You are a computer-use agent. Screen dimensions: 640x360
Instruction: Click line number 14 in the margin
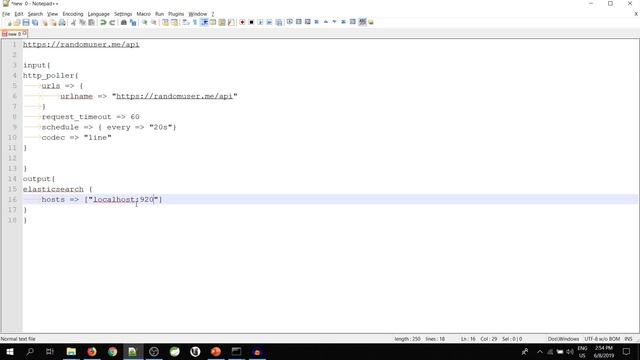(12, 179)
